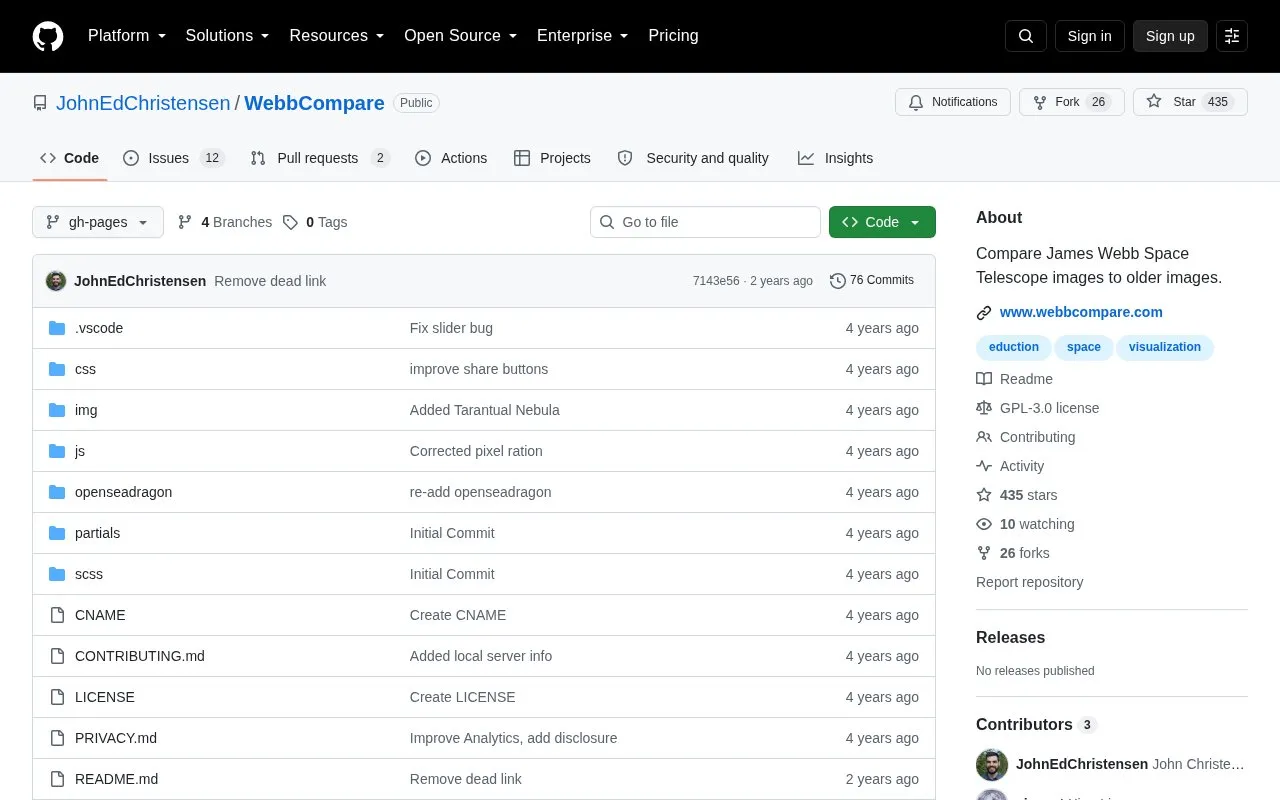This screenshot has width=1280, height=800.
Task: Select the space topic tag
Action: pyautogui.click(x=1083, y=347)
